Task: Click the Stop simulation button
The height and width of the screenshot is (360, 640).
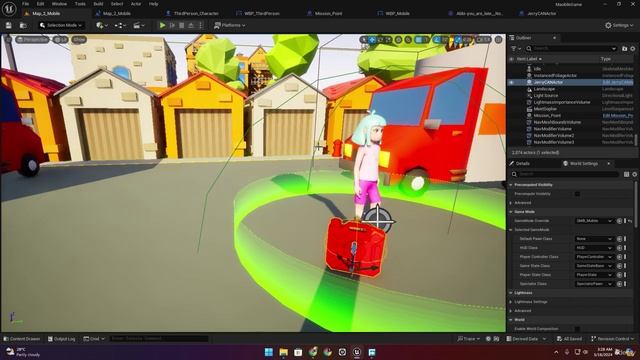Action: [182, 25]
